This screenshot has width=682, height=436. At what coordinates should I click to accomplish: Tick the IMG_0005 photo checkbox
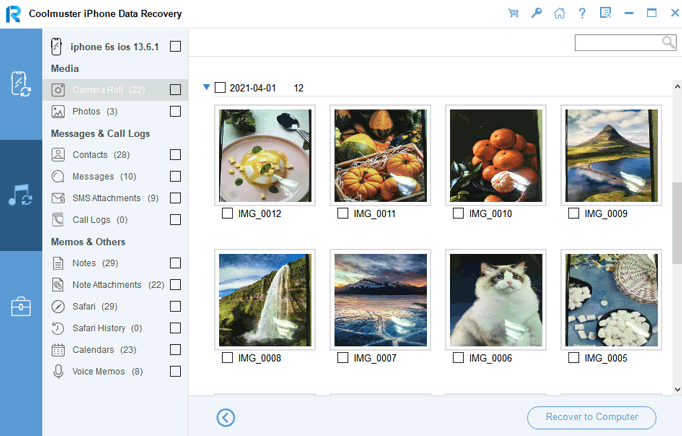[574, 358]
